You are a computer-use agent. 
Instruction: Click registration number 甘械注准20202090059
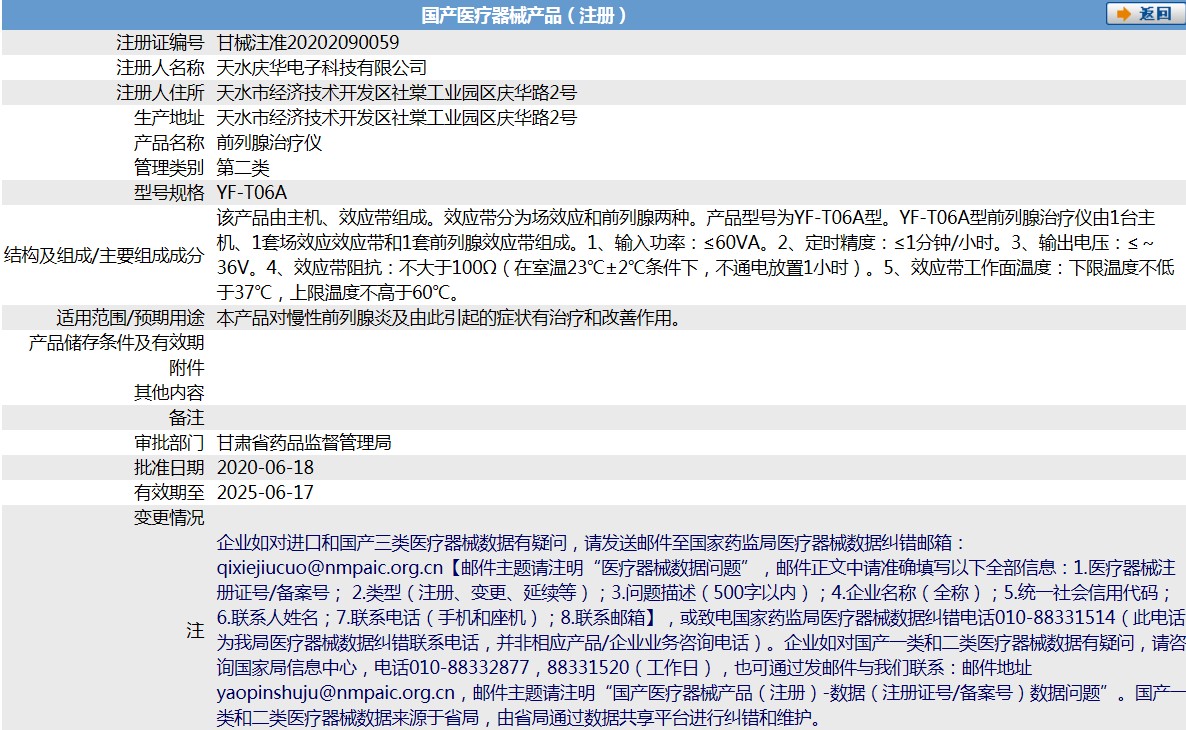pyautogui.click(x=308, y=42)
